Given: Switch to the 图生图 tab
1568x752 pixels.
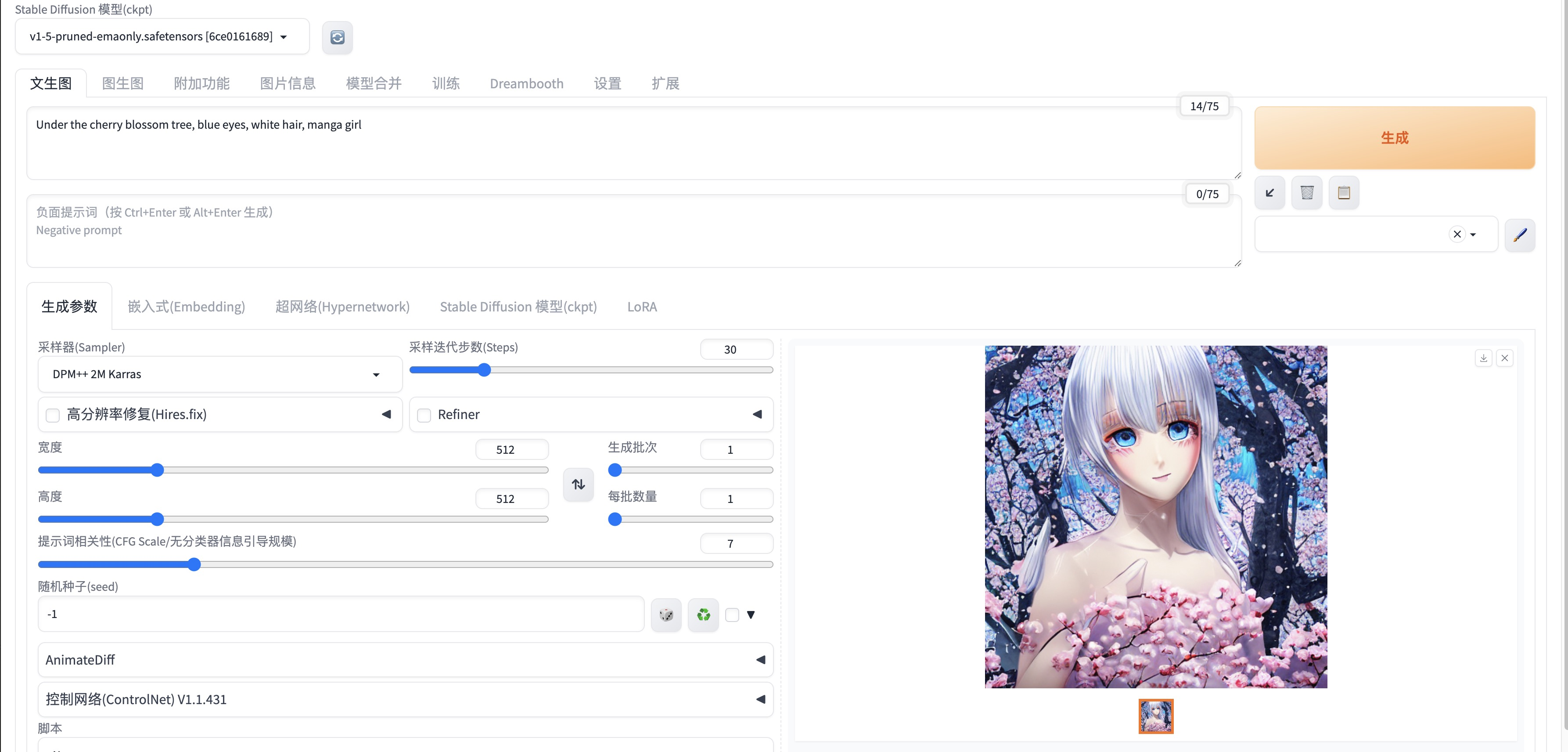Looking at the screenshot, I should click(123, 83).
